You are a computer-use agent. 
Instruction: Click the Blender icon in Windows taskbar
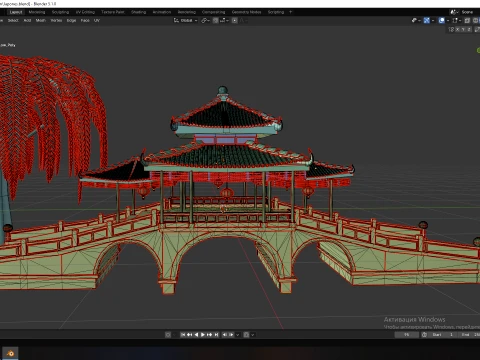coord(10,353)
